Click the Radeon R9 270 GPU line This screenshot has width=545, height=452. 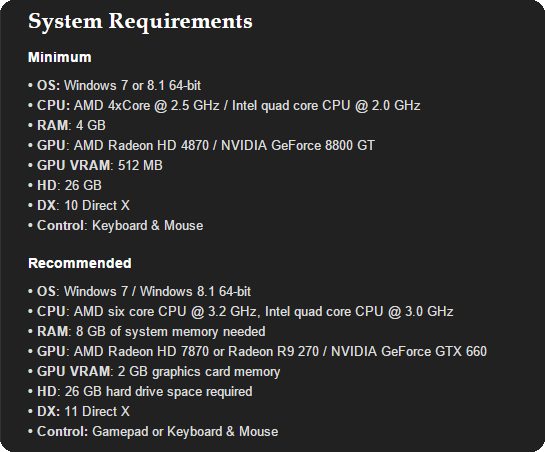(258, 352)
